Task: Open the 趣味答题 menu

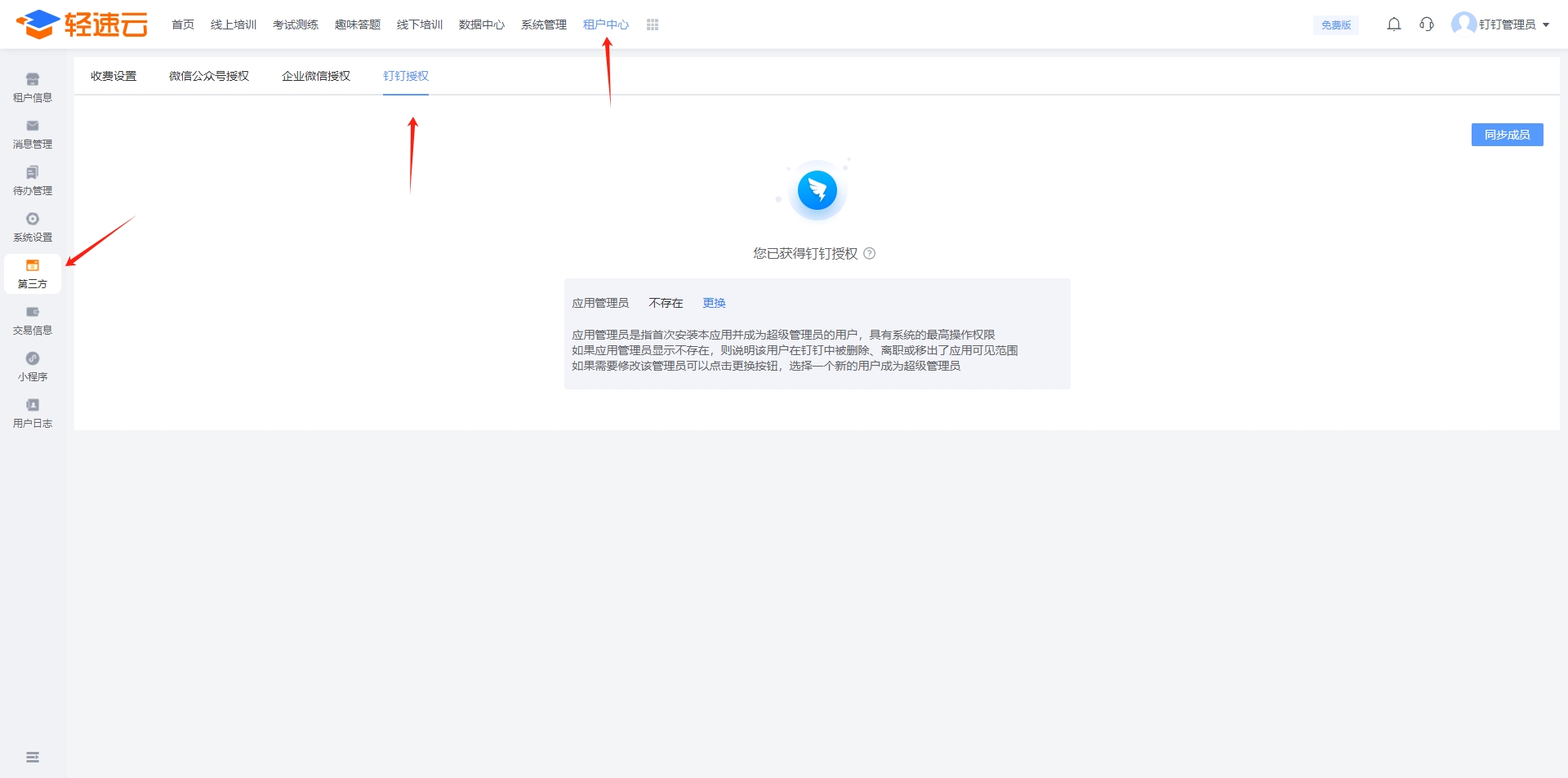Action: 358,24
